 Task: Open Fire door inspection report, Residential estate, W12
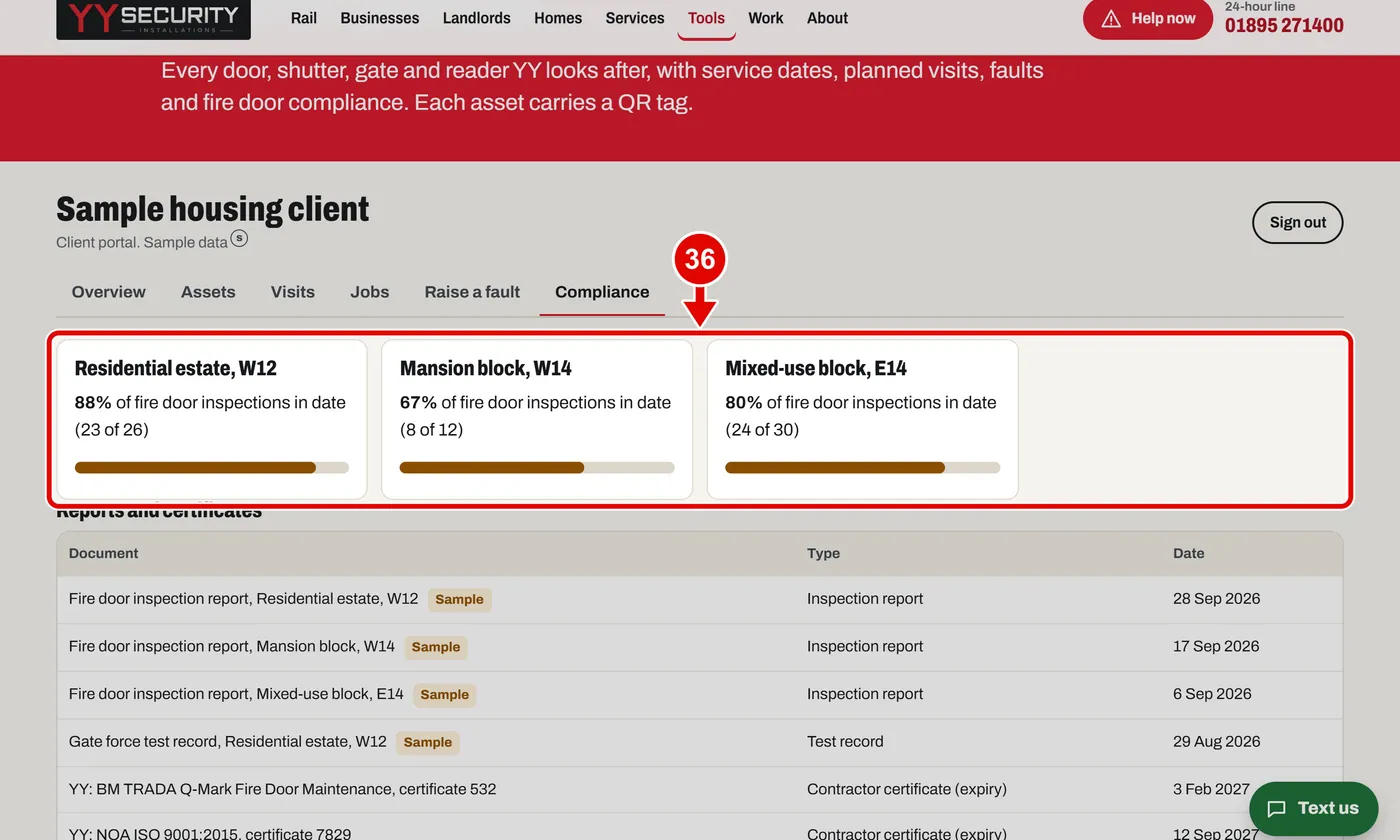(244, 599)
